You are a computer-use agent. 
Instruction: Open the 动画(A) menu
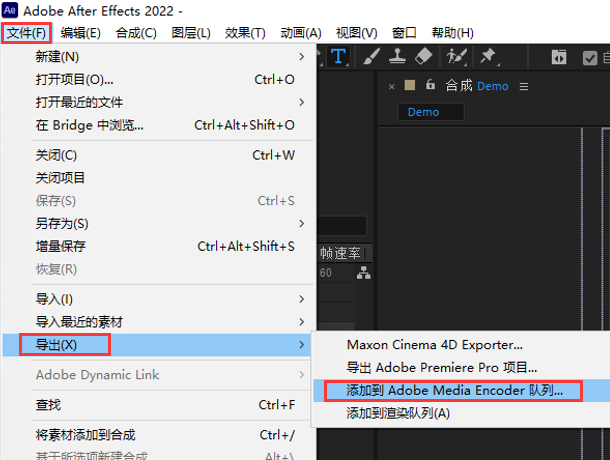click(301, 33)
